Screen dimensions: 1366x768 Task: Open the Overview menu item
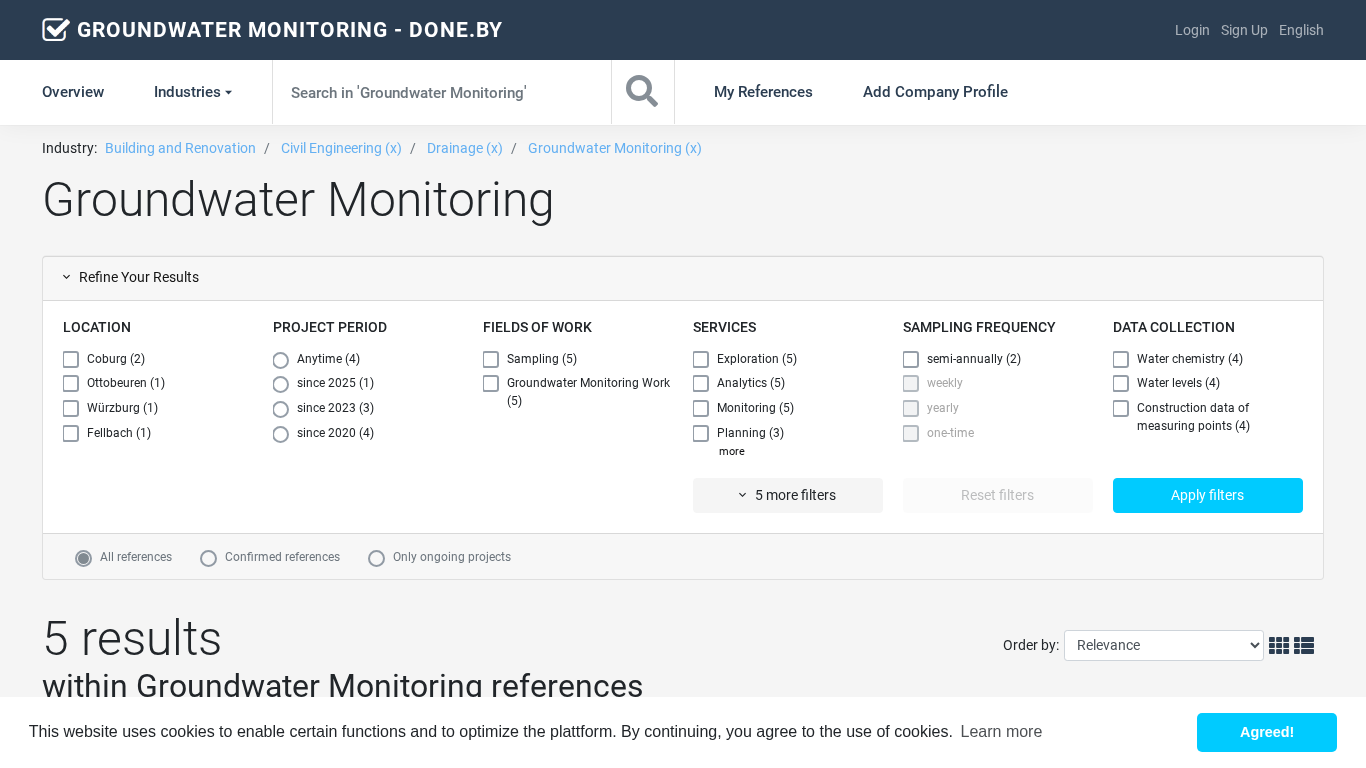[73, 92]
